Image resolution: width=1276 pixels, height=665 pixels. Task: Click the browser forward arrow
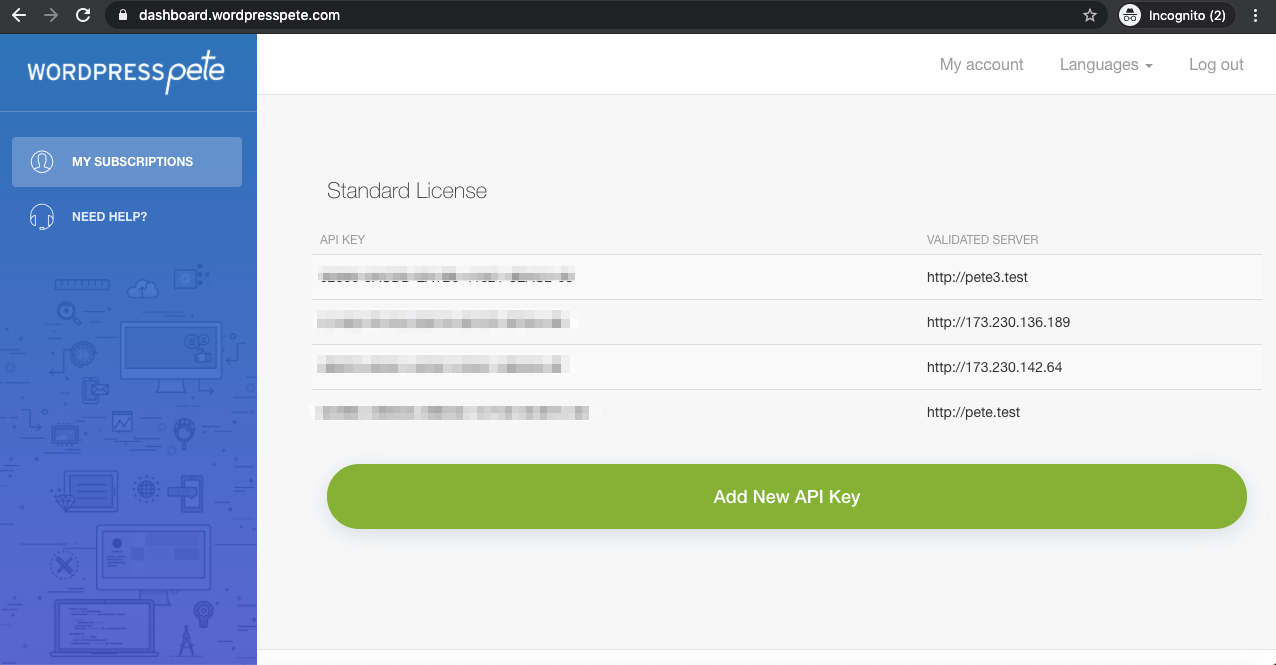point(51,16)
